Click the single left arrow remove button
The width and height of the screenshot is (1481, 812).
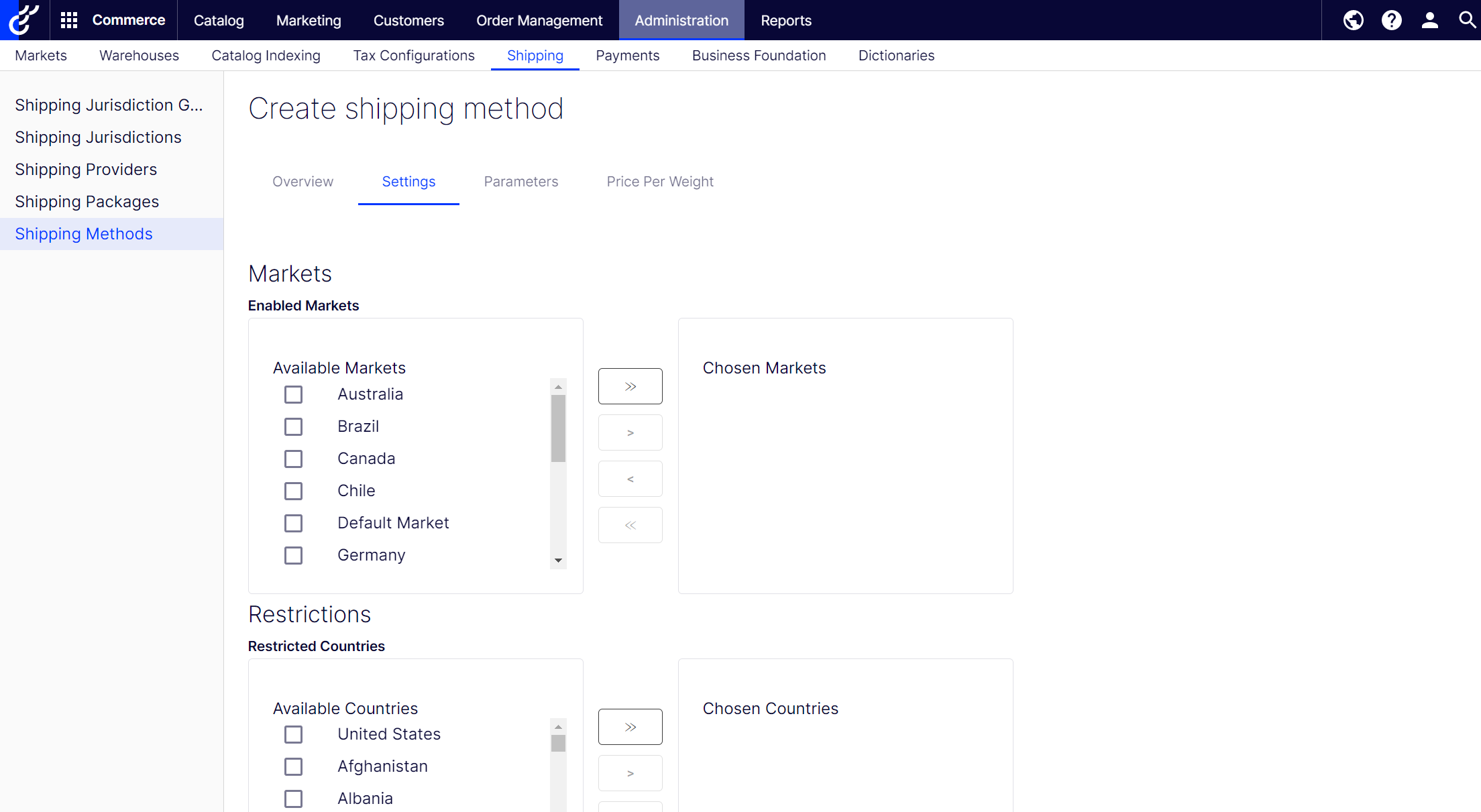point(630,478)
